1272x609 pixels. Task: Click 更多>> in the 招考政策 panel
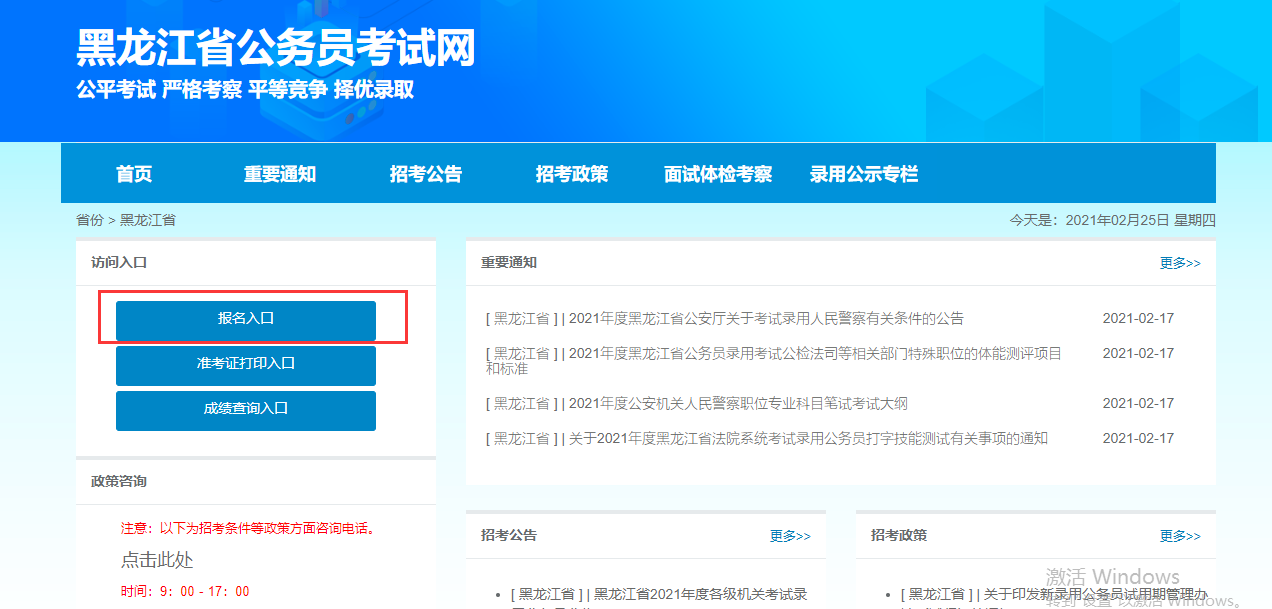pos(1179,535)
